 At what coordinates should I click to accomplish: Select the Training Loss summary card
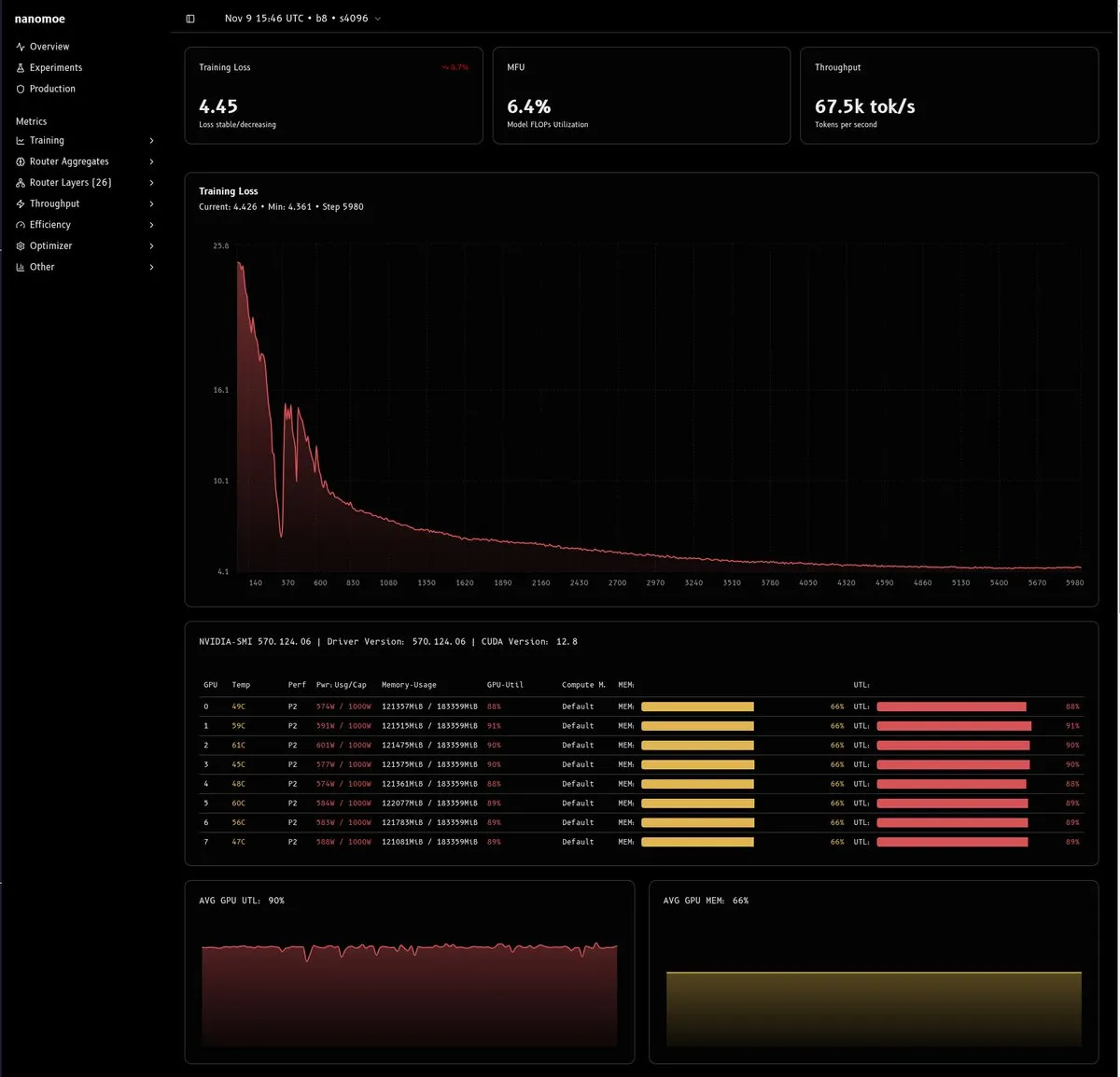(333, 95)
